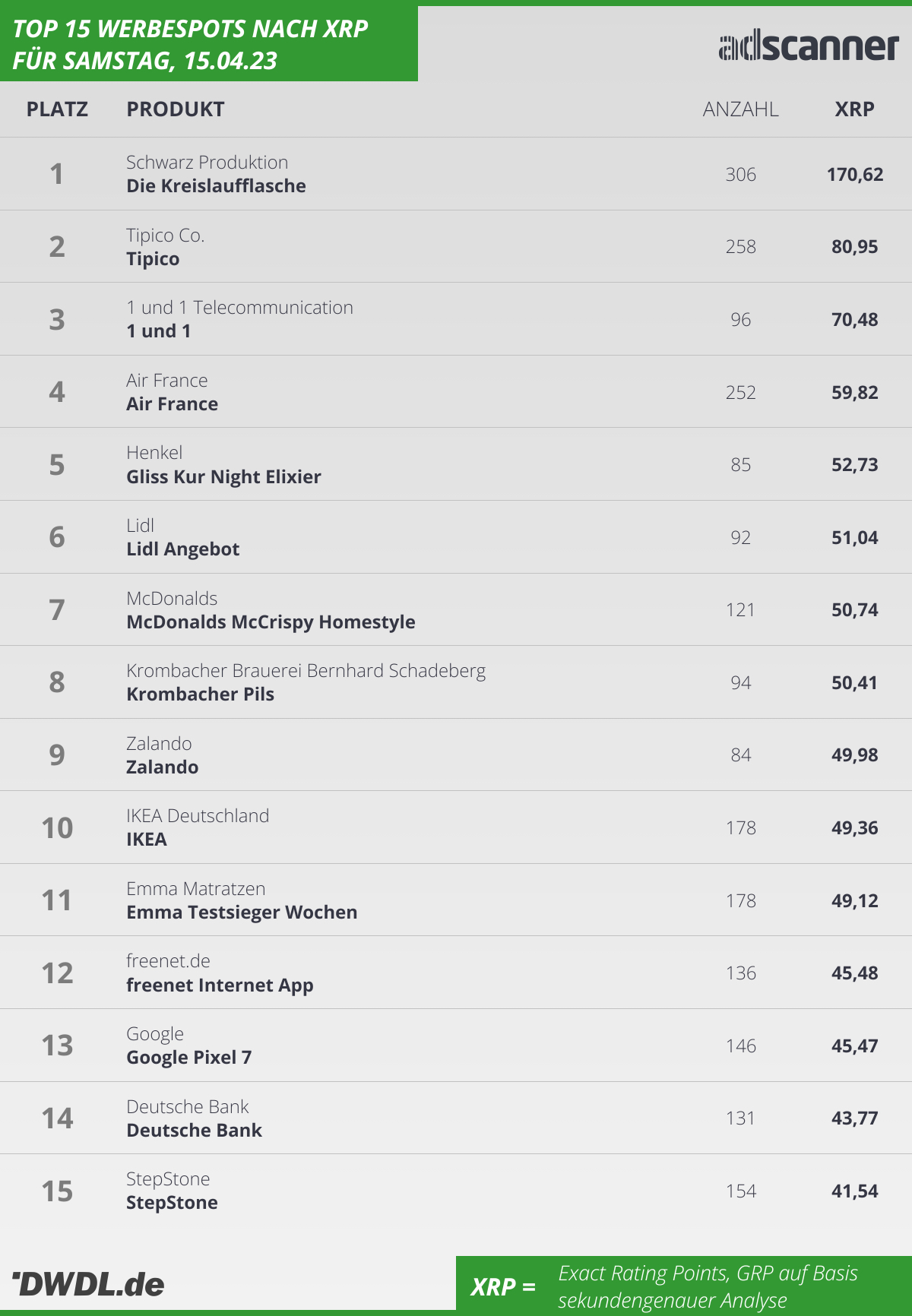The height and width of the screenshot is (1316, 912).
Task: Select the Die Kreislaufflasche product row
Action: pos(456,174)
